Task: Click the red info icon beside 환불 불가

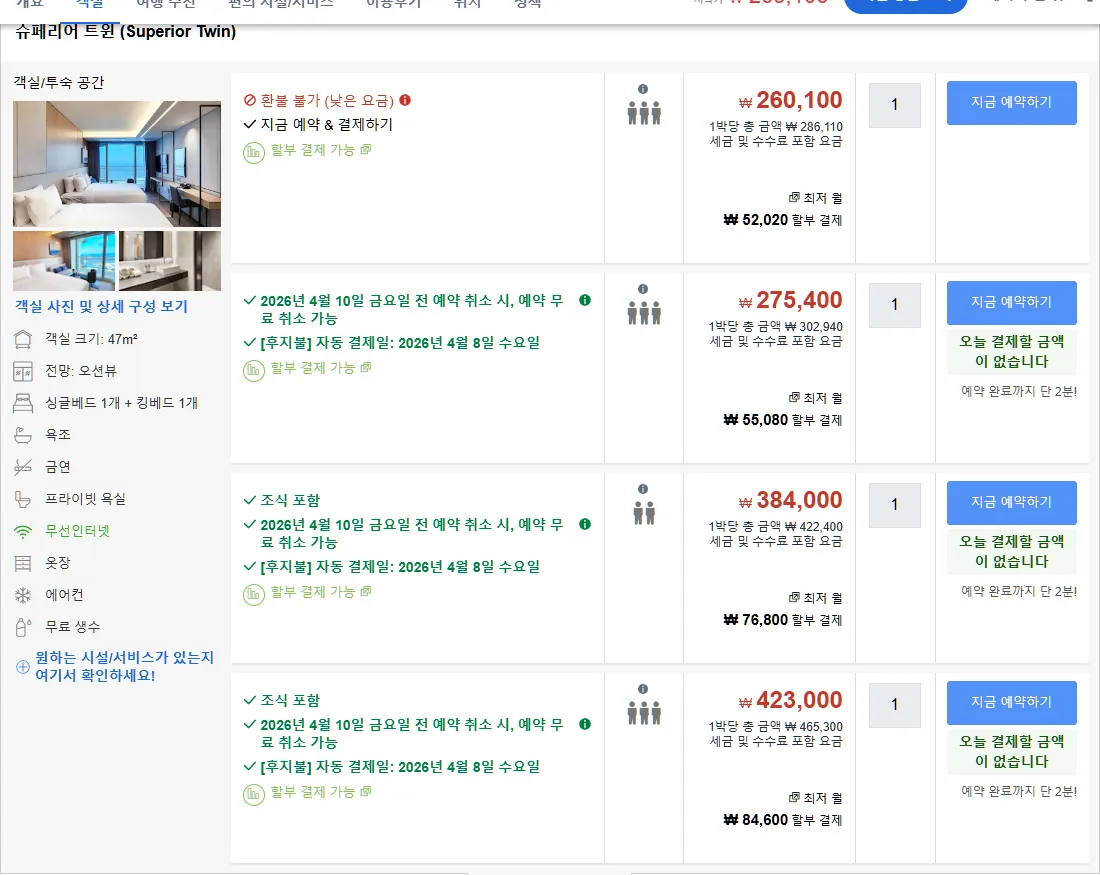Action: 405,100
